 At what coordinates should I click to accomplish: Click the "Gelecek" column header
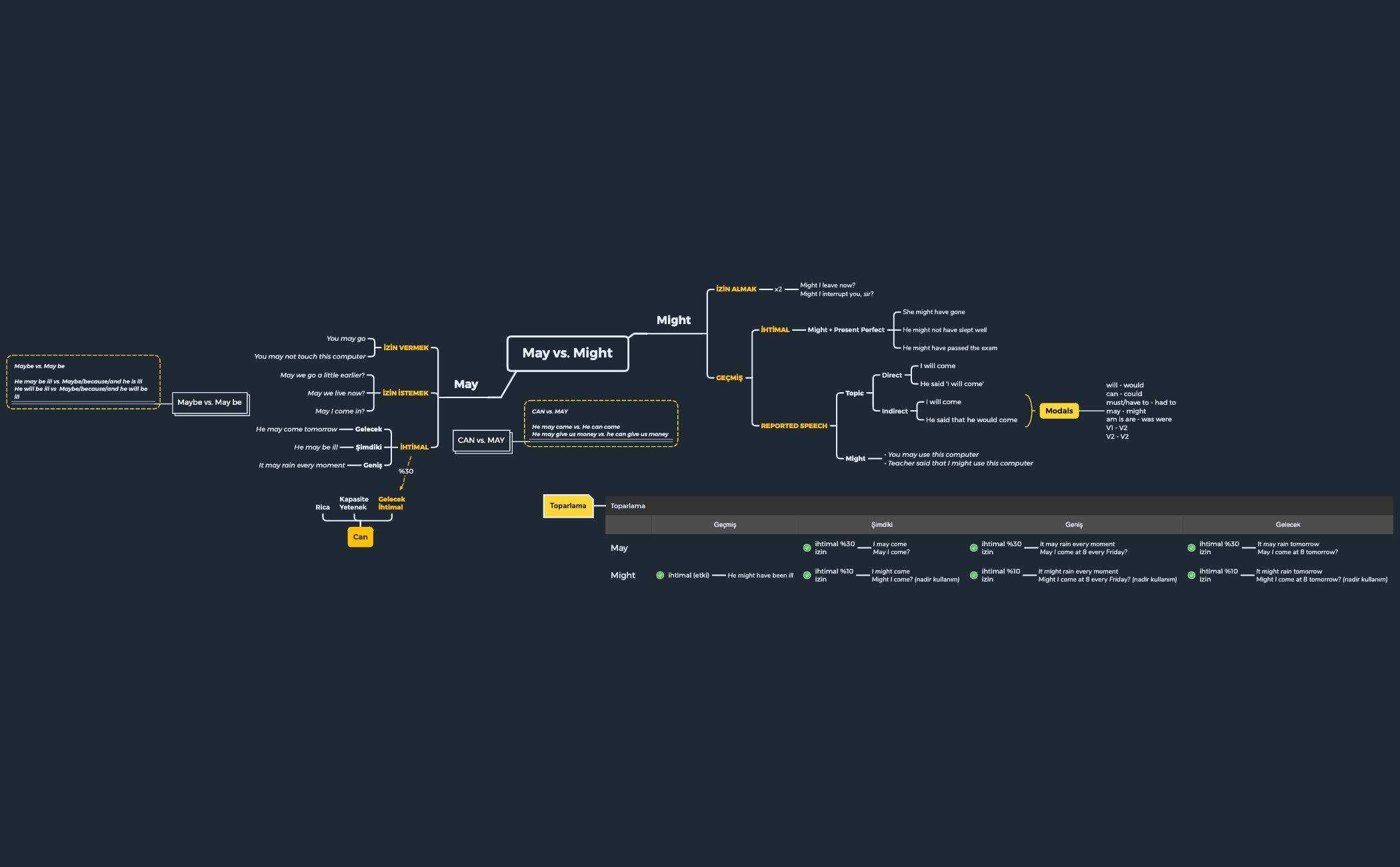1287,524
